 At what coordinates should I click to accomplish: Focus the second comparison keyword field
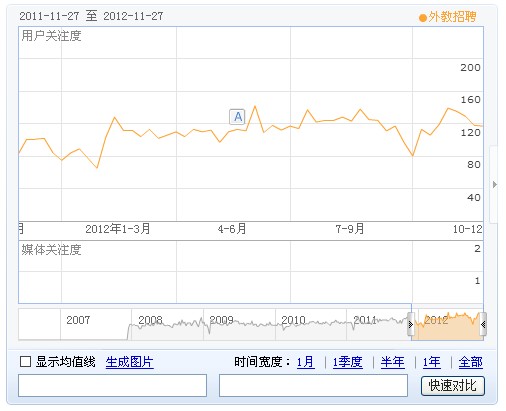pyautogui.click(x=313, y=385)
